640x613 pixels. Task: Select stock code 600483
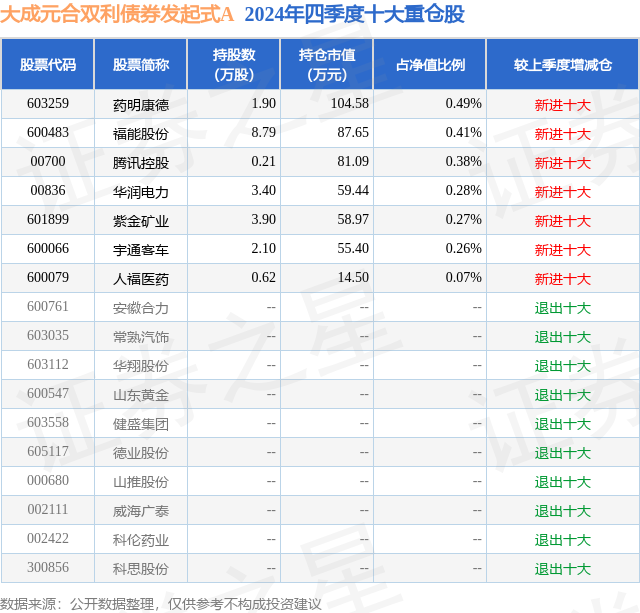(x=48, y=133)
